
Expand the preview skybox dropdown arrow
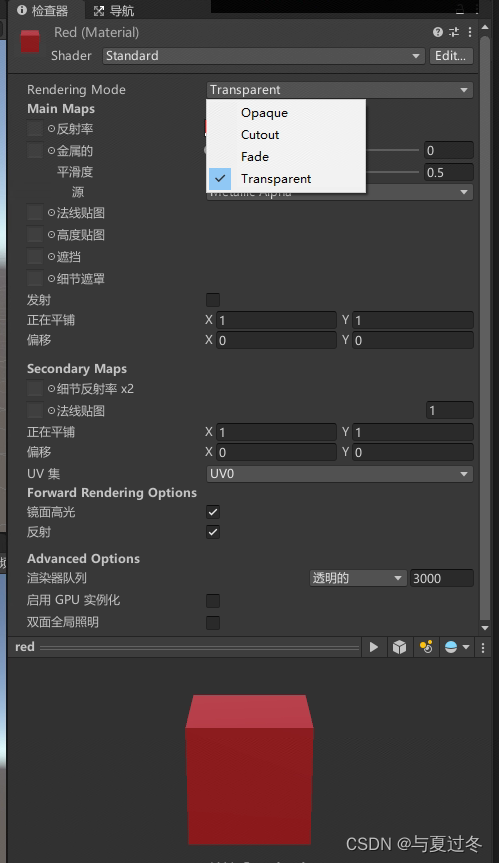click(x=466, y=647)
